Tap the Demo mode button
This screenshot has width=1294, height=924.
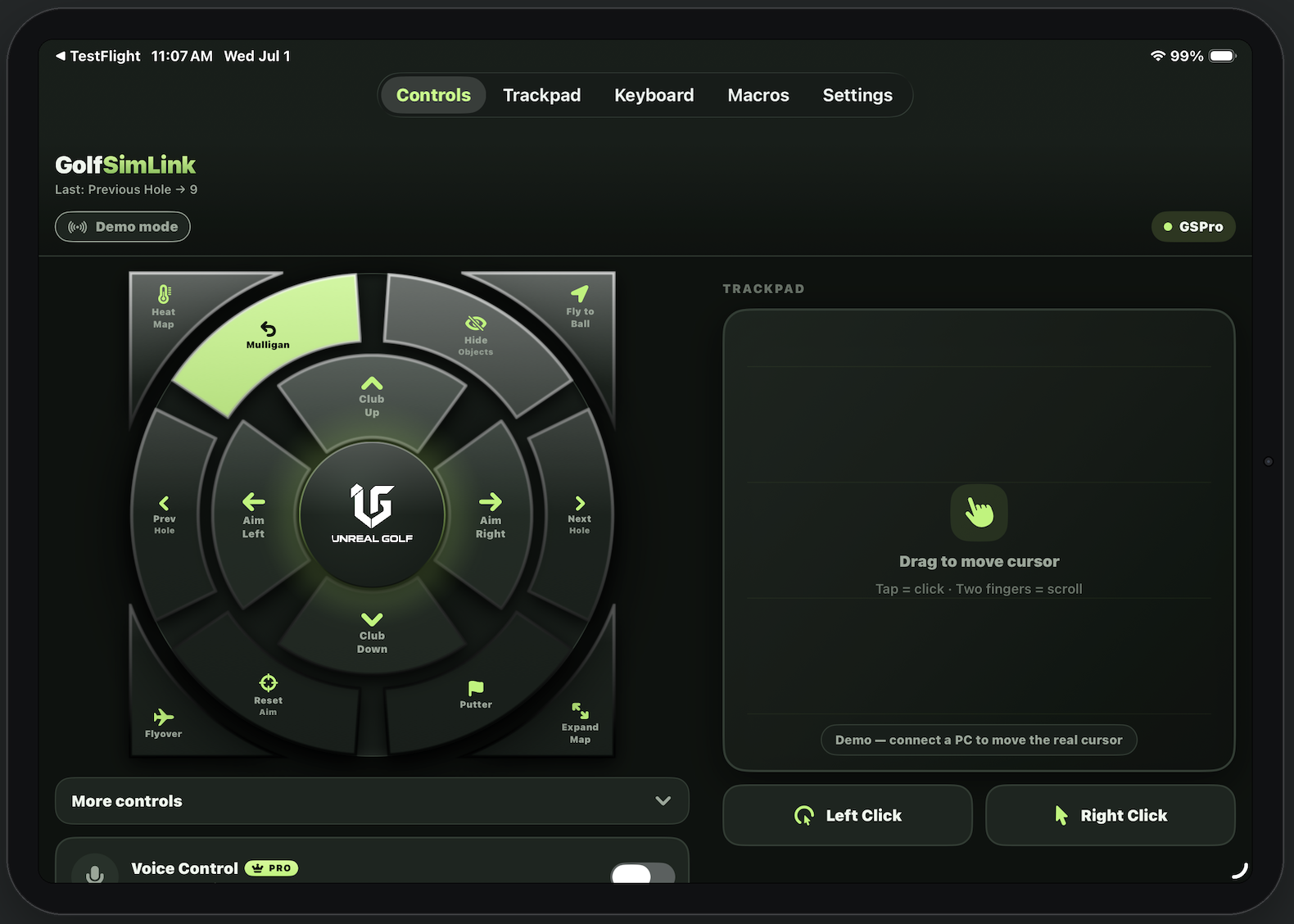tap(123, 227)
